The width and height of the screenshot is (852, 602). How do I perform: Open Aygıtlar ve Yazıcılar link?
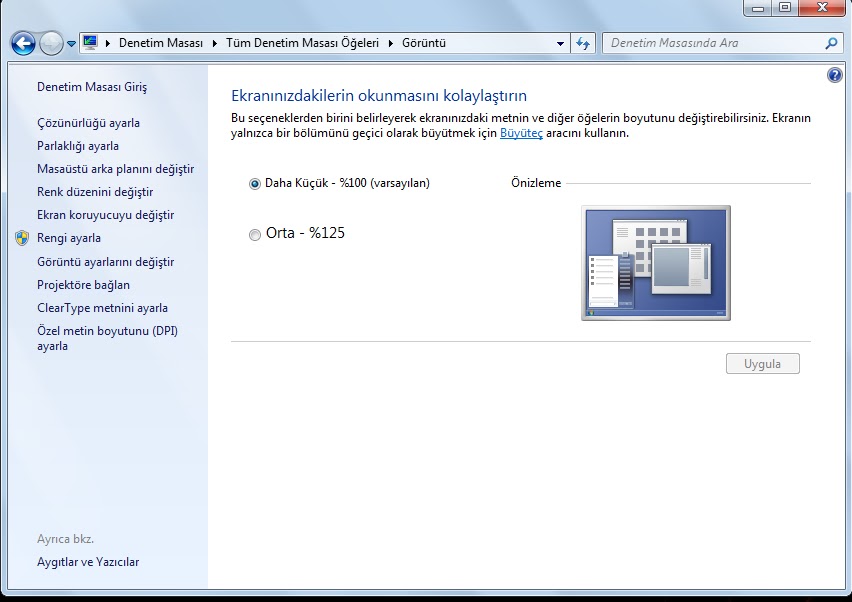tap(87, 562)
